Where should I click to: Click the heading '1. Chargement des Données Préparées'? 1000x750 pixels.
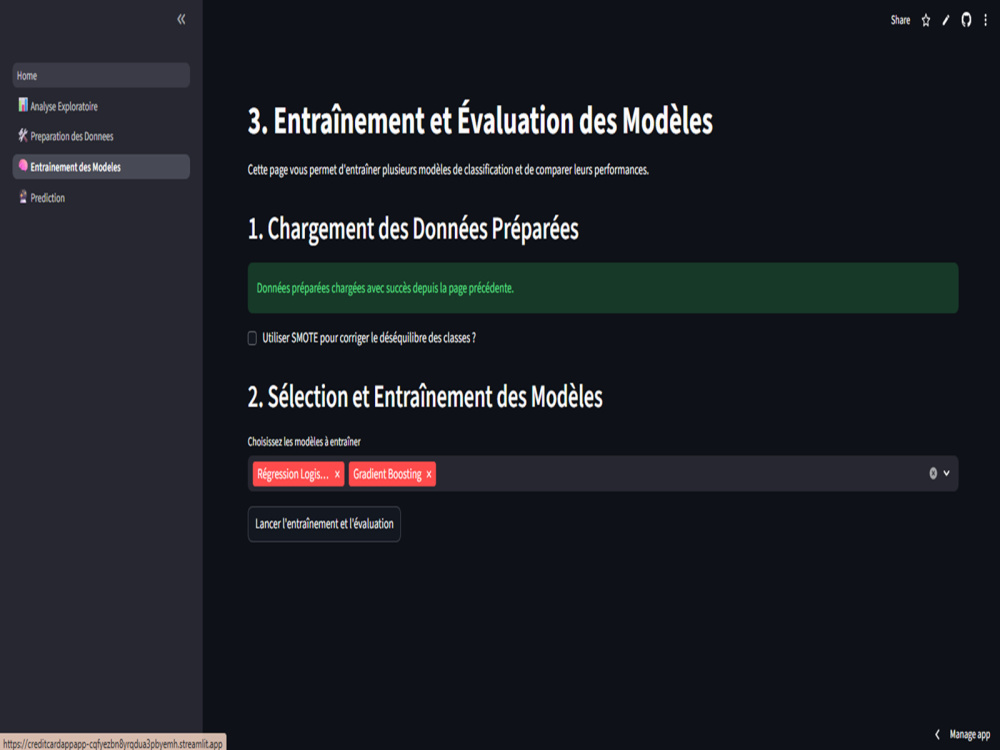coord(413,228)
